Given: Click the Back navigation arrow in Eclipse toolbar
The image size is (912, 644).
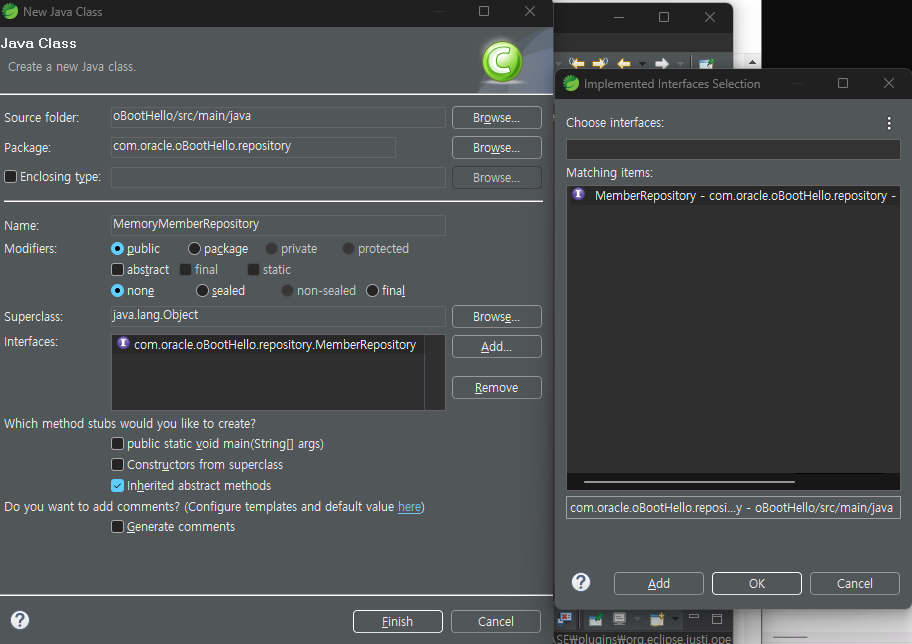Looking at the screenshot, I should click(624, 63).
